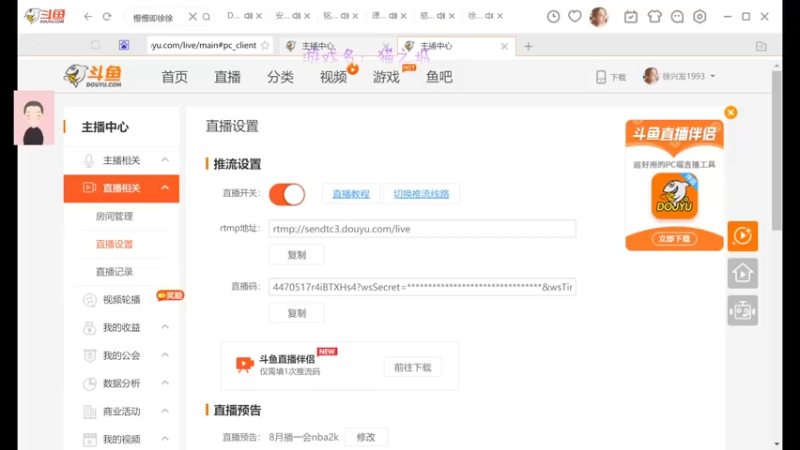Image resolution: width=800 pixels, height=450 pixels.
Task: Click the robot assistant floating icon
Action: 742,311
